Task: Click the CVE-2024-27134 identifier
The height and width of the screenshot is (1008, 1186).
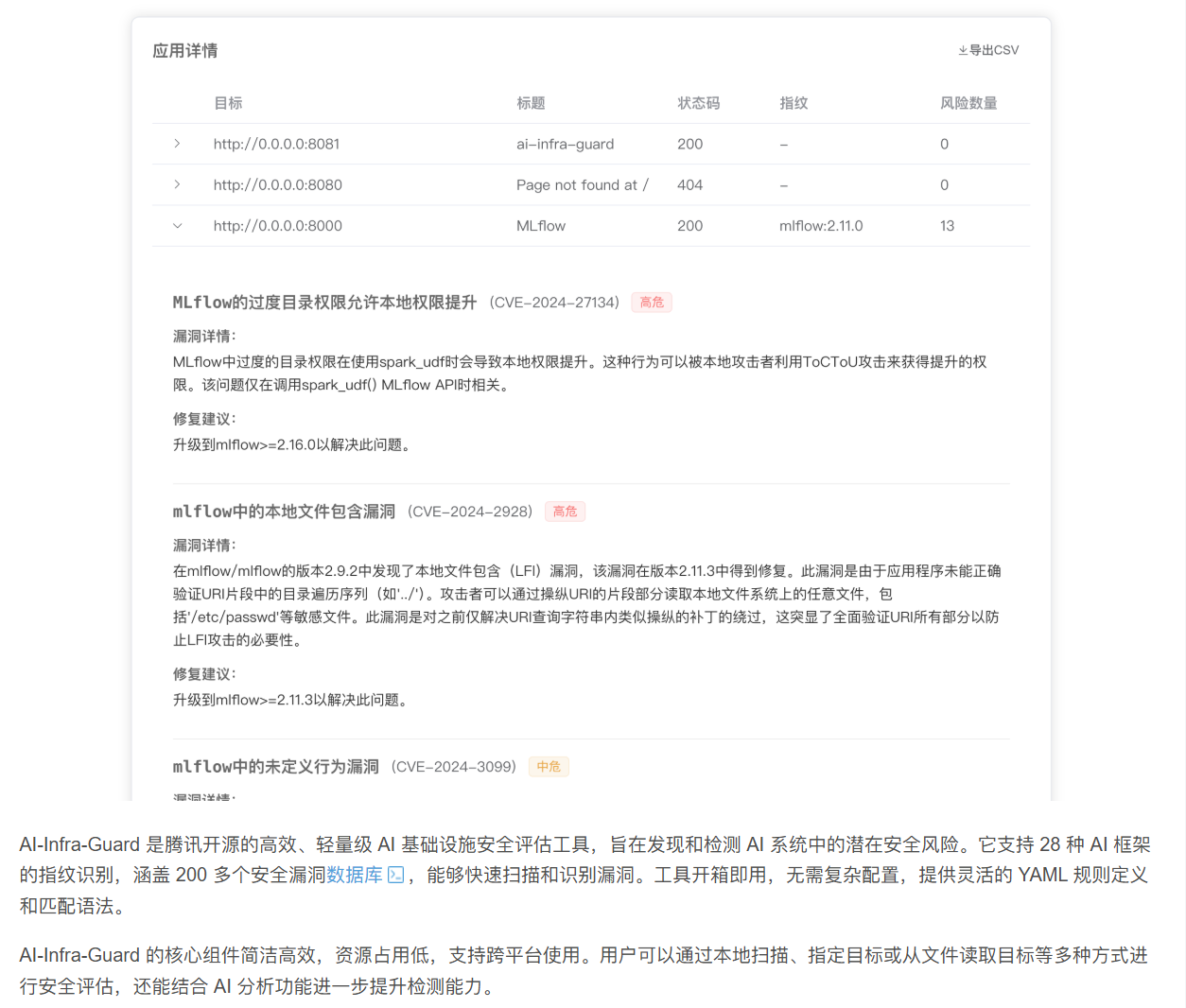Action: 554,303
